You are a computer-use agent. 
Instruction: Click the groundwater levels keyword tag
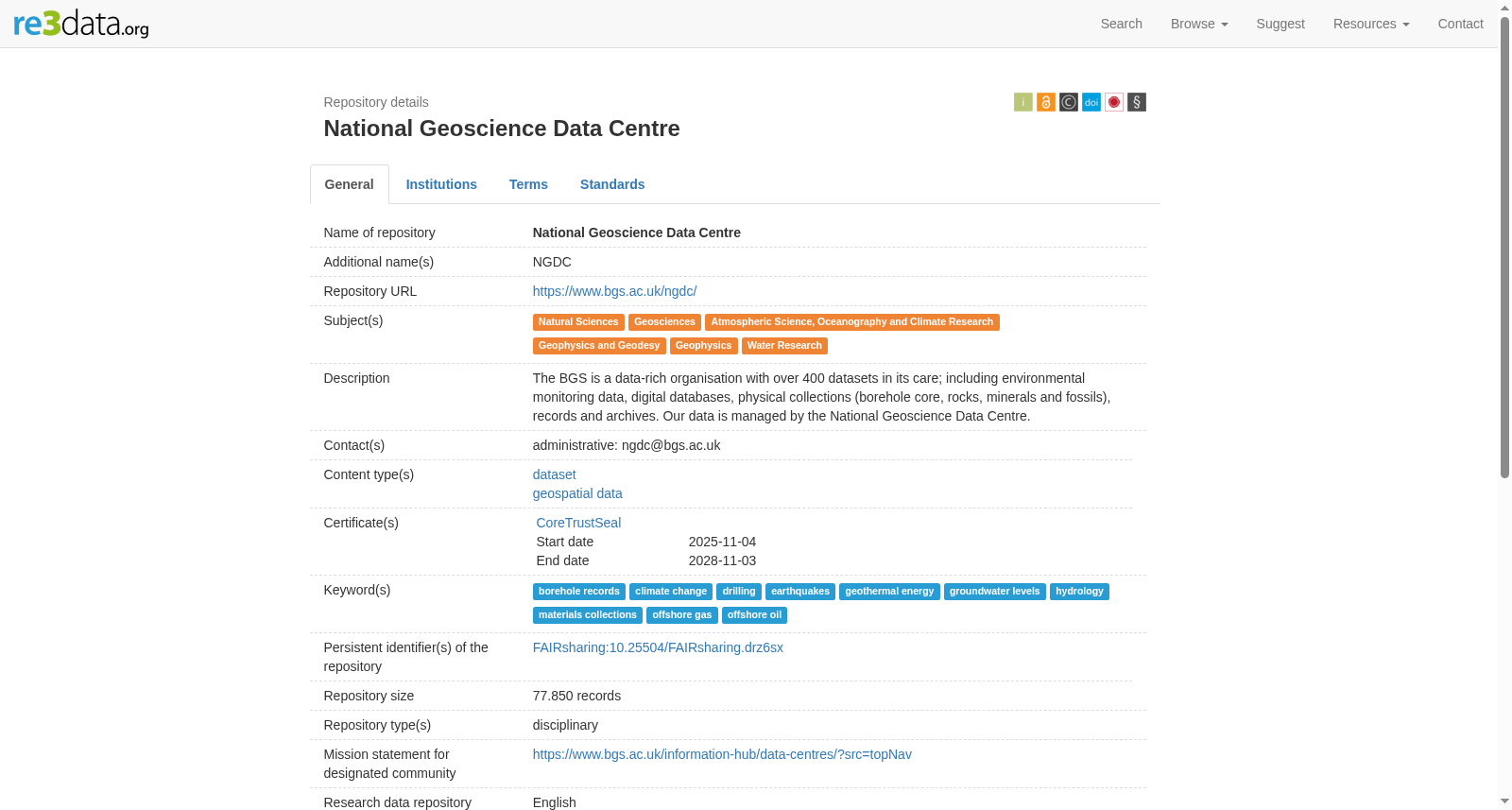pyautogui.click(x=995, y=592)
